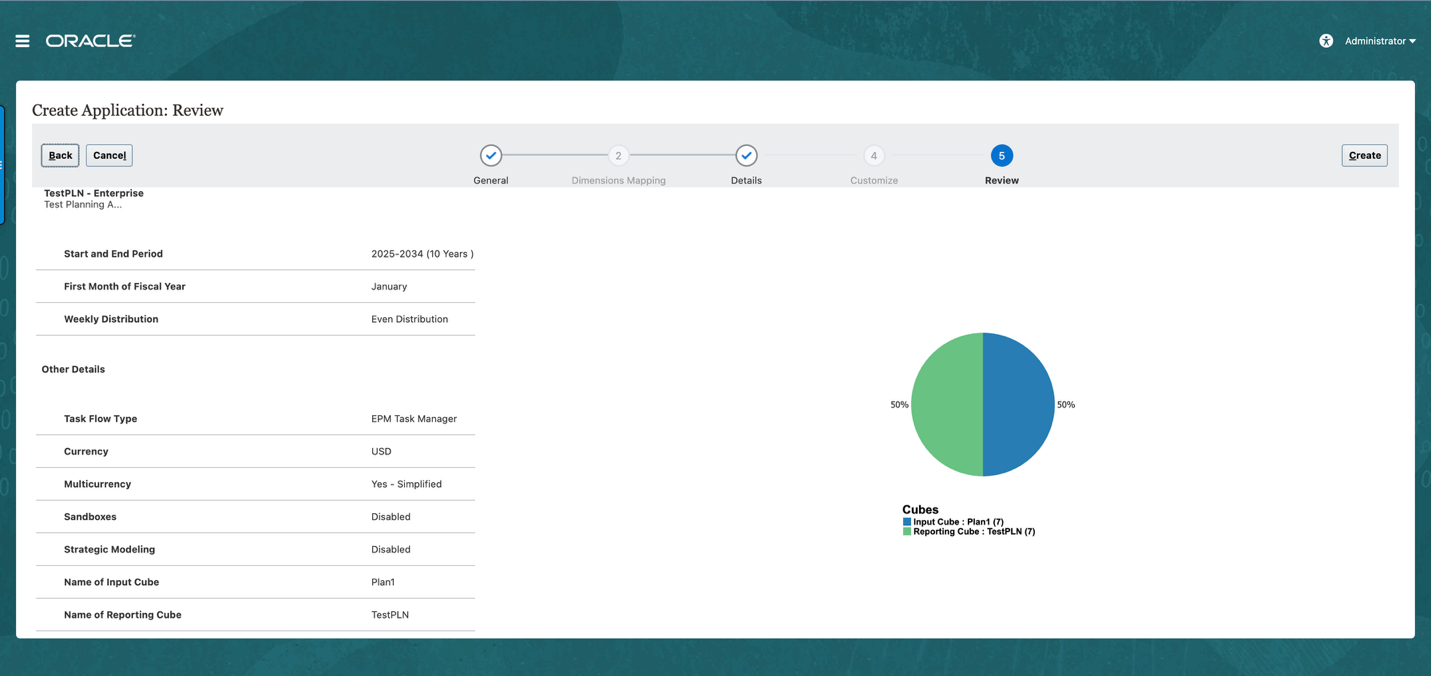Open the General step label
This screenshot has height=676, width=1431.
(491, 181)
